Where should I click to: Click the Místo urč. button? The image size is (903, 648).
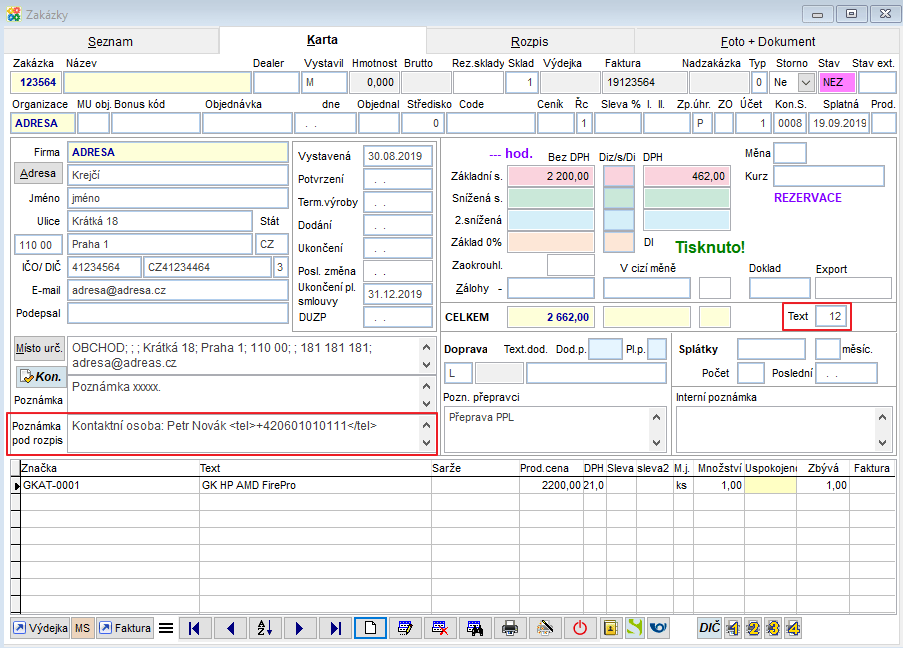(x=39, y=348)
